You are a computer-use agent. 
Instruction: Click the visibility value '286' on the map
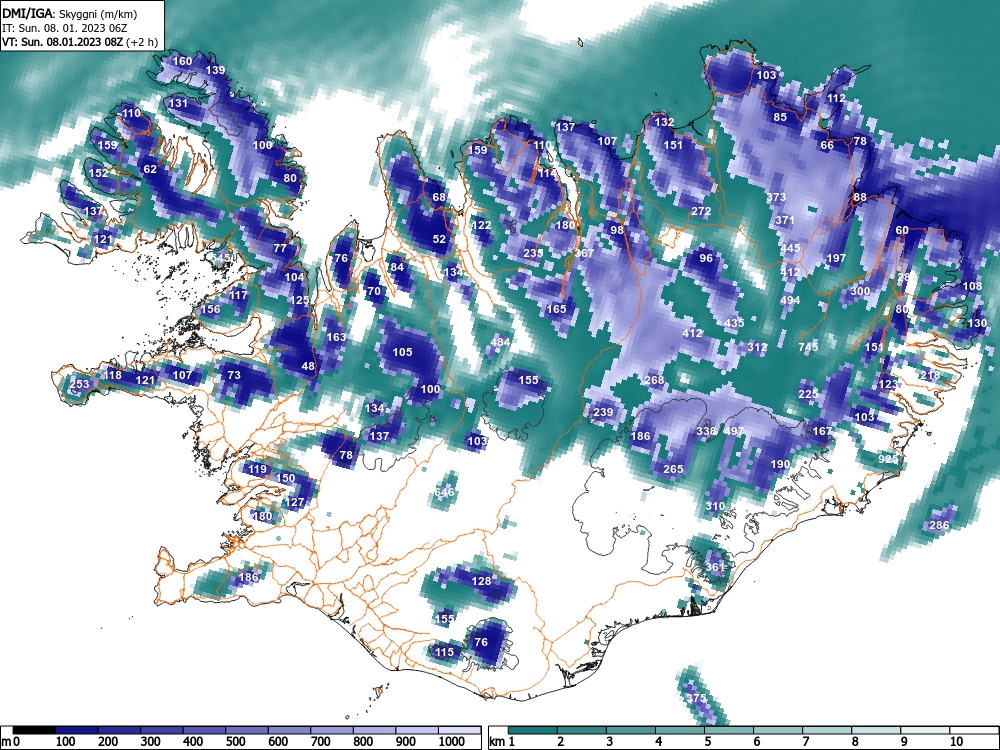pyautogui.click(x=939, y=525)
